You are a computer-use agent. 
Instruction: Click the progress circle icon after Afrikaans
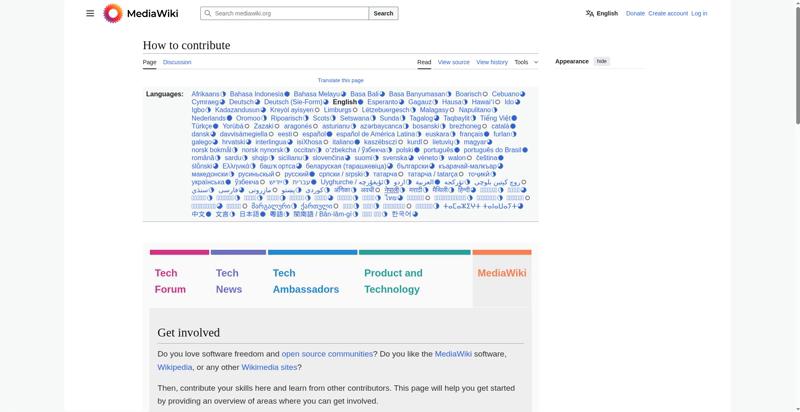point(224,94)
